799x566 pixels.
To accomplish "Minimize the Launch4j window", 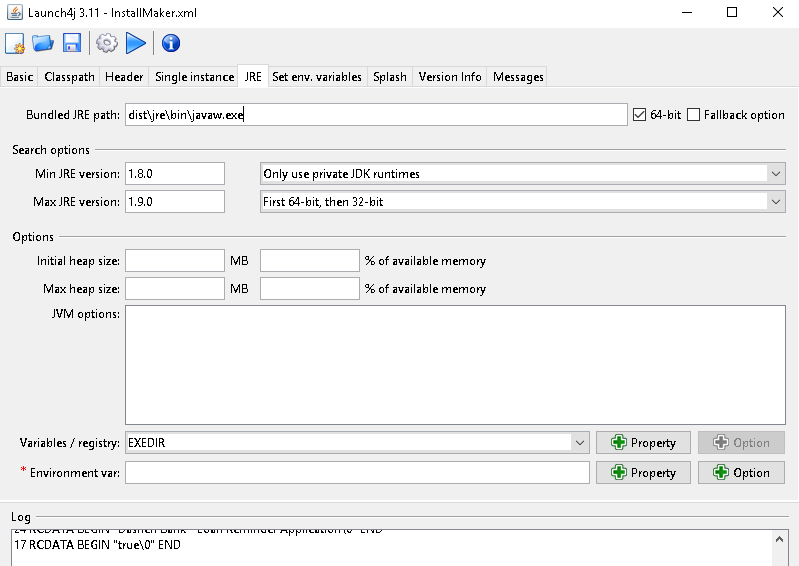I will tap(687, 12).
